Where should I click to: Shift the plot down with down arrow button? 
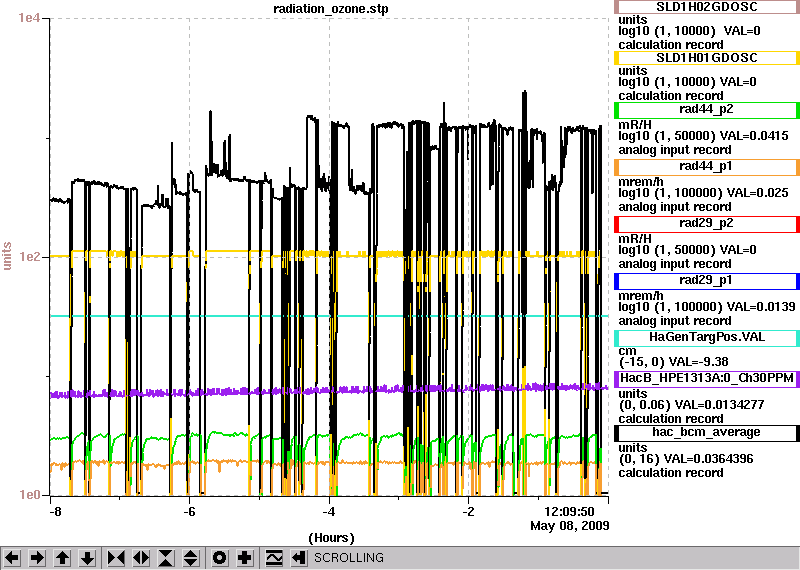click(88, 558)
